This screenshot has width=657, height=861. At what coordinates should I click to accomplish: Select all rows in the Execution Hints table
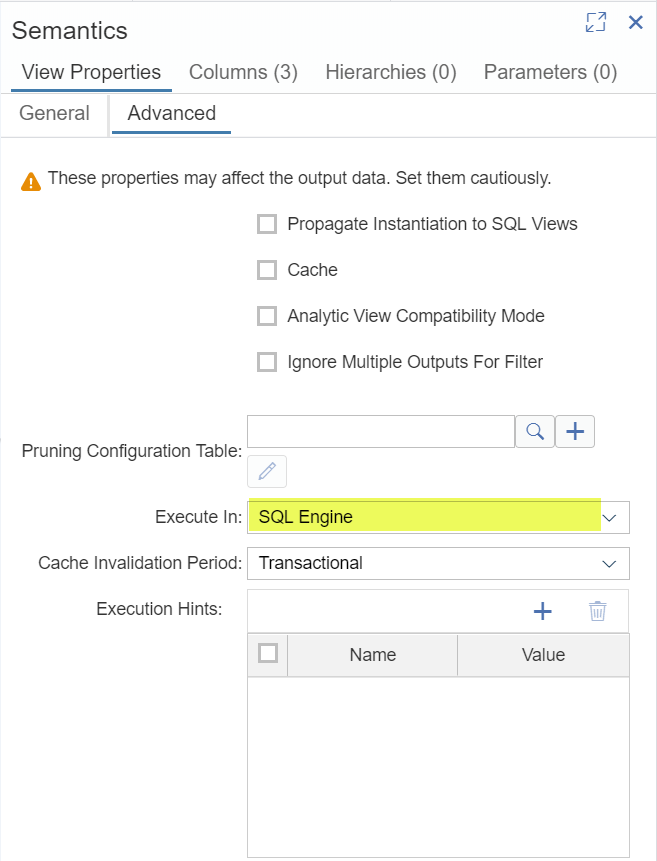tap(267, 654)
